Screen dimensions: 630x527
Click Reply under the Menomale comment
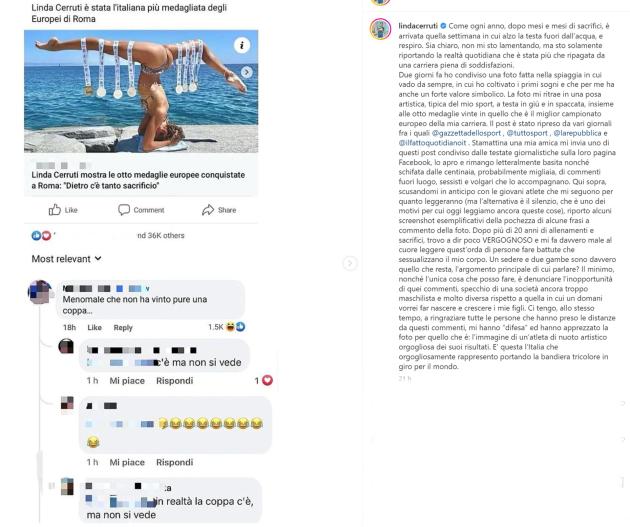pyautogui.click(x=123, y=327)
